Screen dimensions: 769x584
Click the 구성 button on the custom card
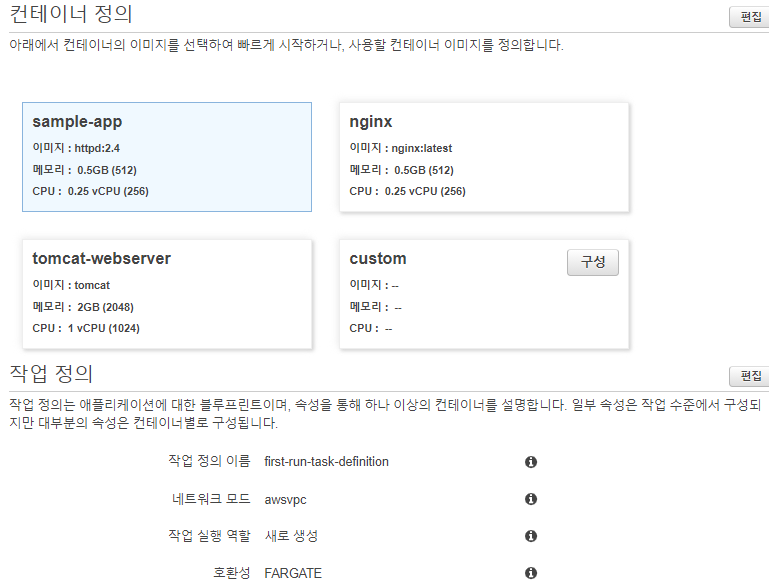[593, 262]
